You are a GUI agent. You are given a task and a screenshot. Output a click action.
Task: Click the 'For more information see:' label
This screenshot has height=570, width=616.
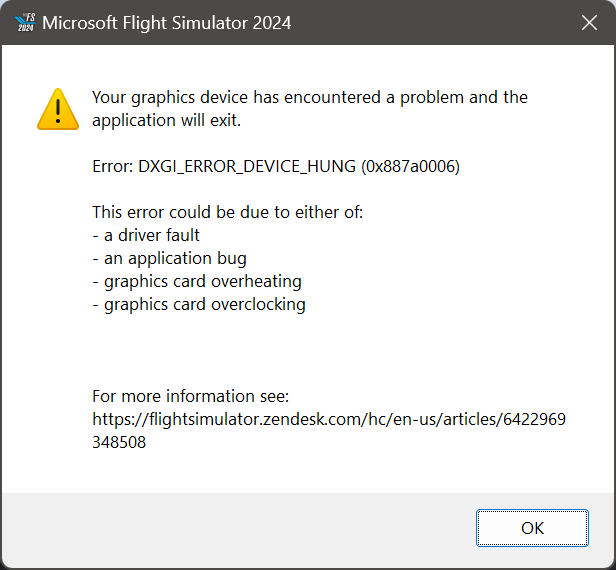coord(190,396)
